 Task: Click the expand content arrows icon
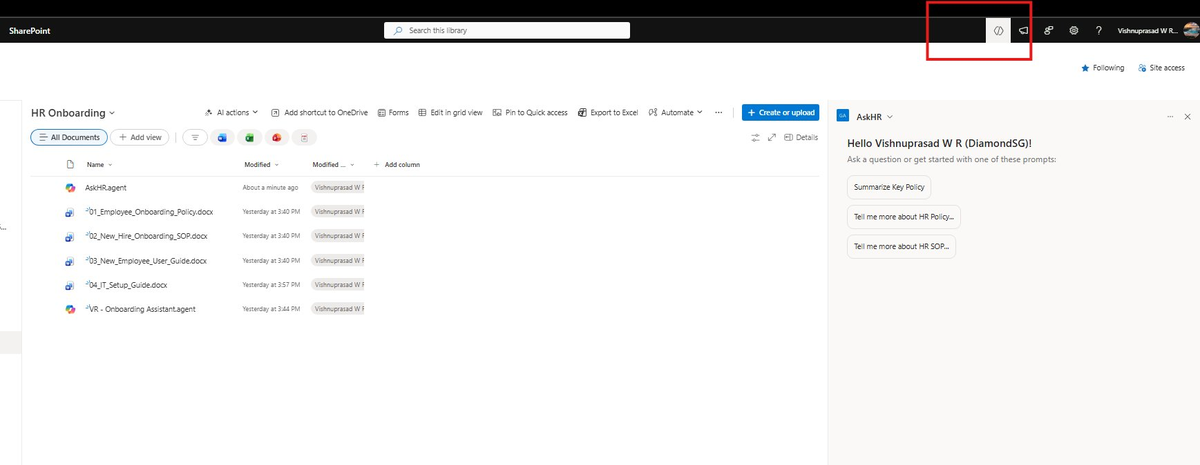coord(772,137)
